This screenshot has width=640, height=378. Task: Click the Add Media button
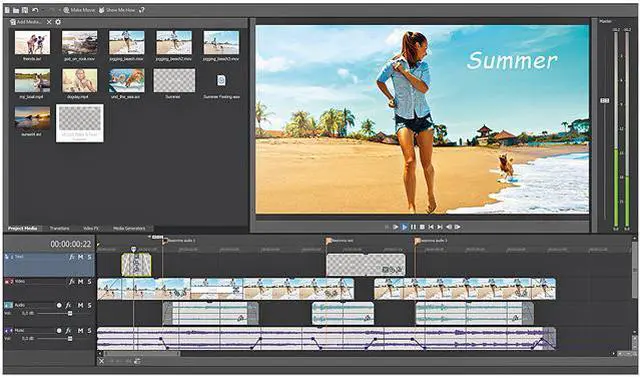pos(26,22)
